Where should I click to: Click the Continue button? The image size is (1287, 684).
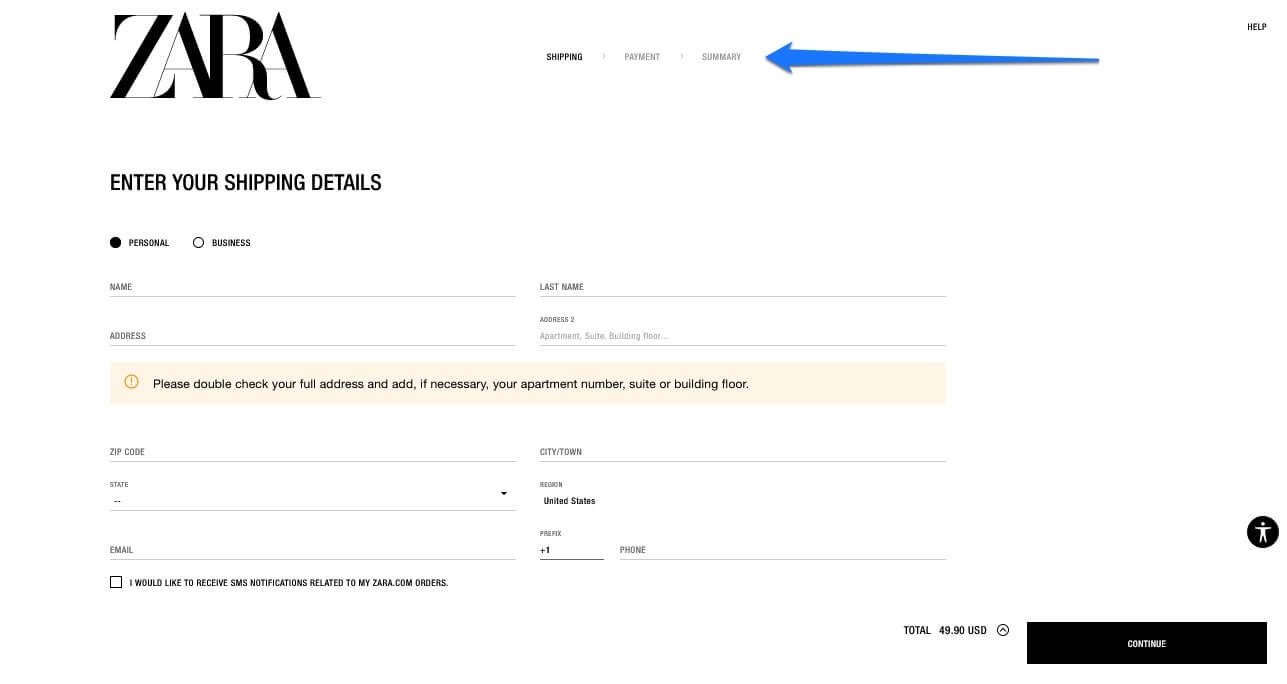1147,643
